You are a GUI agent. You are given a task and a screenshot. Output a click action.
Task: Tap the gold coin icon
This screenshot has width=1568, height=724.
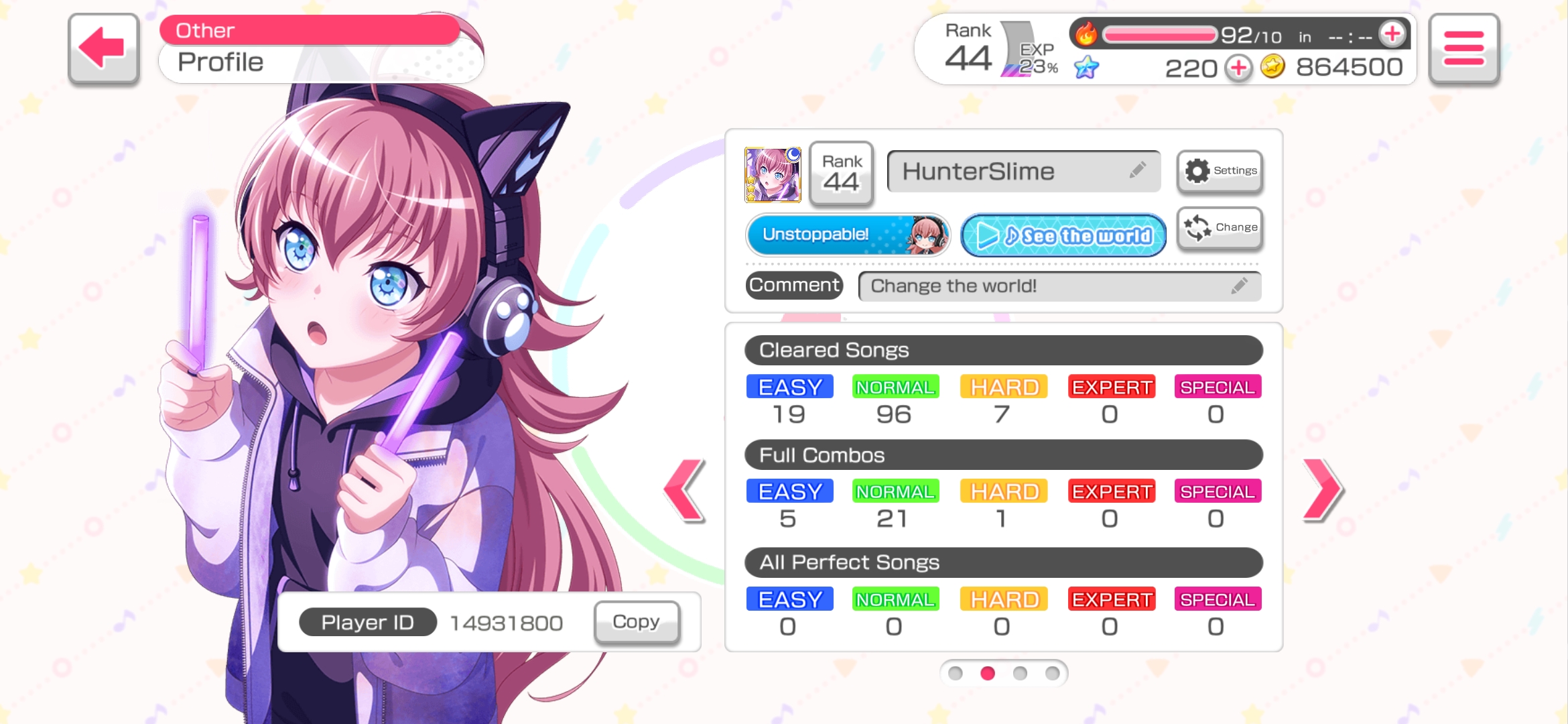(x=1272, y=67)
